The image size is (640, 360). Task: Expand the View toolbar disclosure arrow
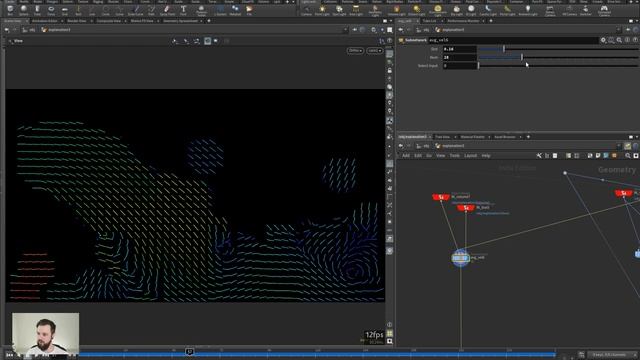click(x=10, y=41)
